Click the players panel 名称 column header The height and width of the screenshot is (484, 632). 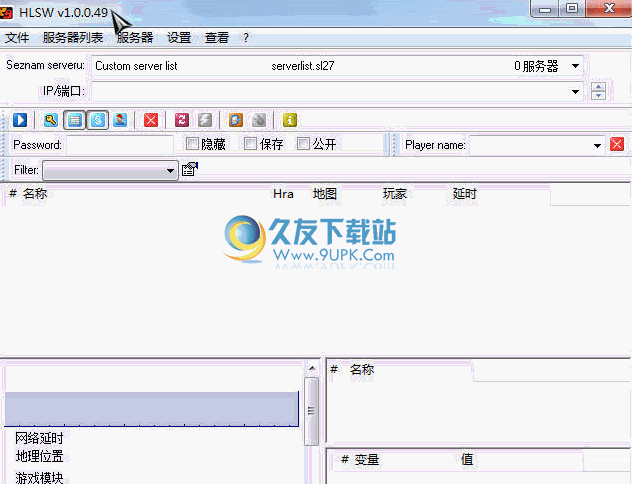click(x=362, y=369)
